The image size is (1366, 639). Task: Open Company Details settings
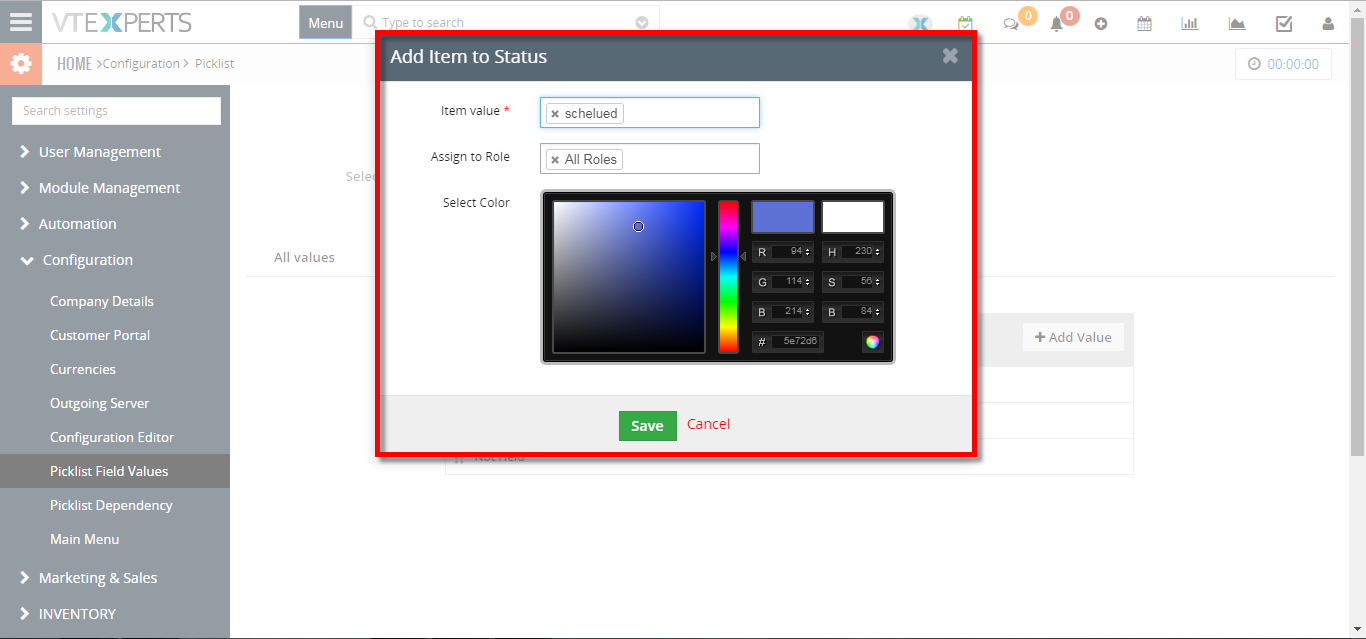point(102,301)
